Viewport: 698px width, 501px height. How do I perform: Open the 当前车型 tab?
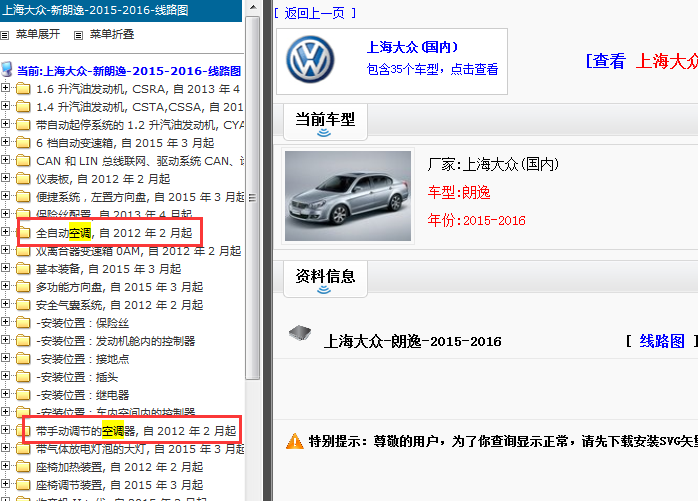325,122
